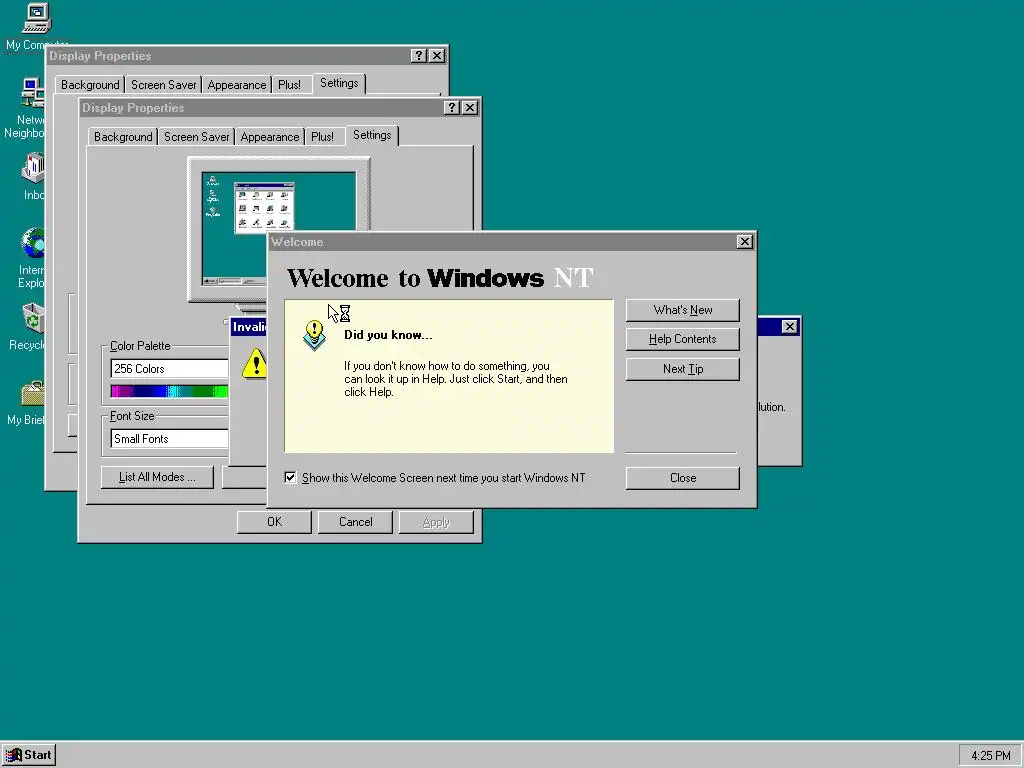The width and height of the screenshot is (1024, 768).
Task: Click the What's New button
Action: (682, 310)
